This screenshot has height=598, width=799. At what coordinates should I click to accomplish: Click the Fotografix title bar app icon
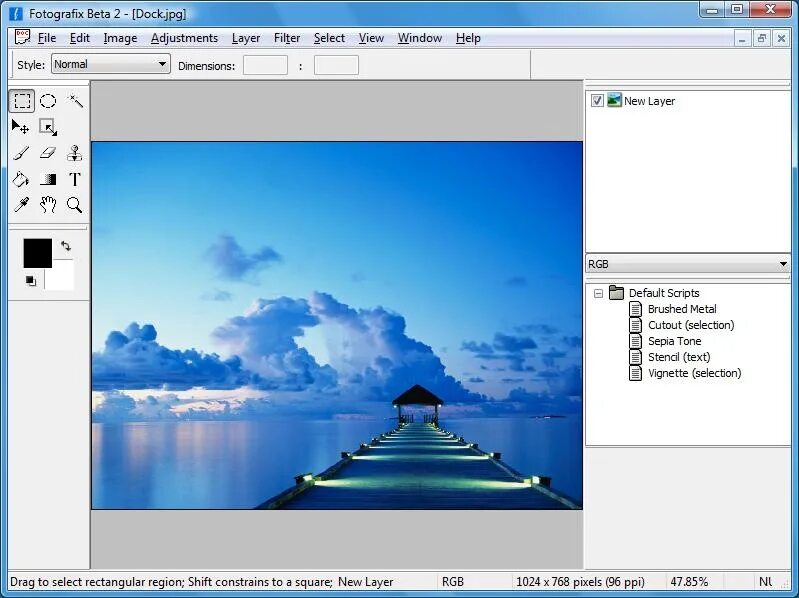(16, 13)
